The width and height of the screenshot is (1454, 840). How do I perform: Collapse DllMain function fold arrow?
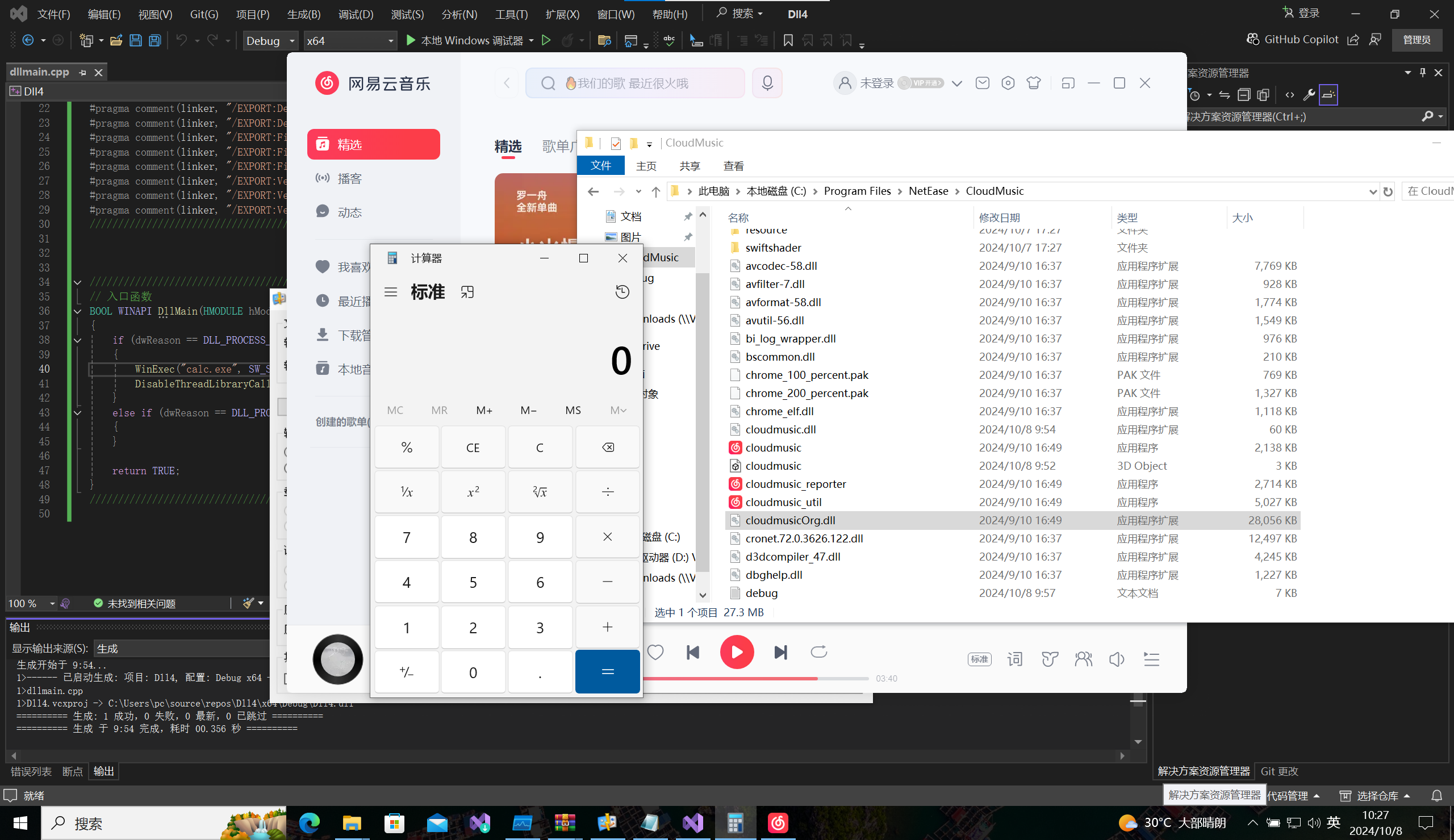(77, 312)
